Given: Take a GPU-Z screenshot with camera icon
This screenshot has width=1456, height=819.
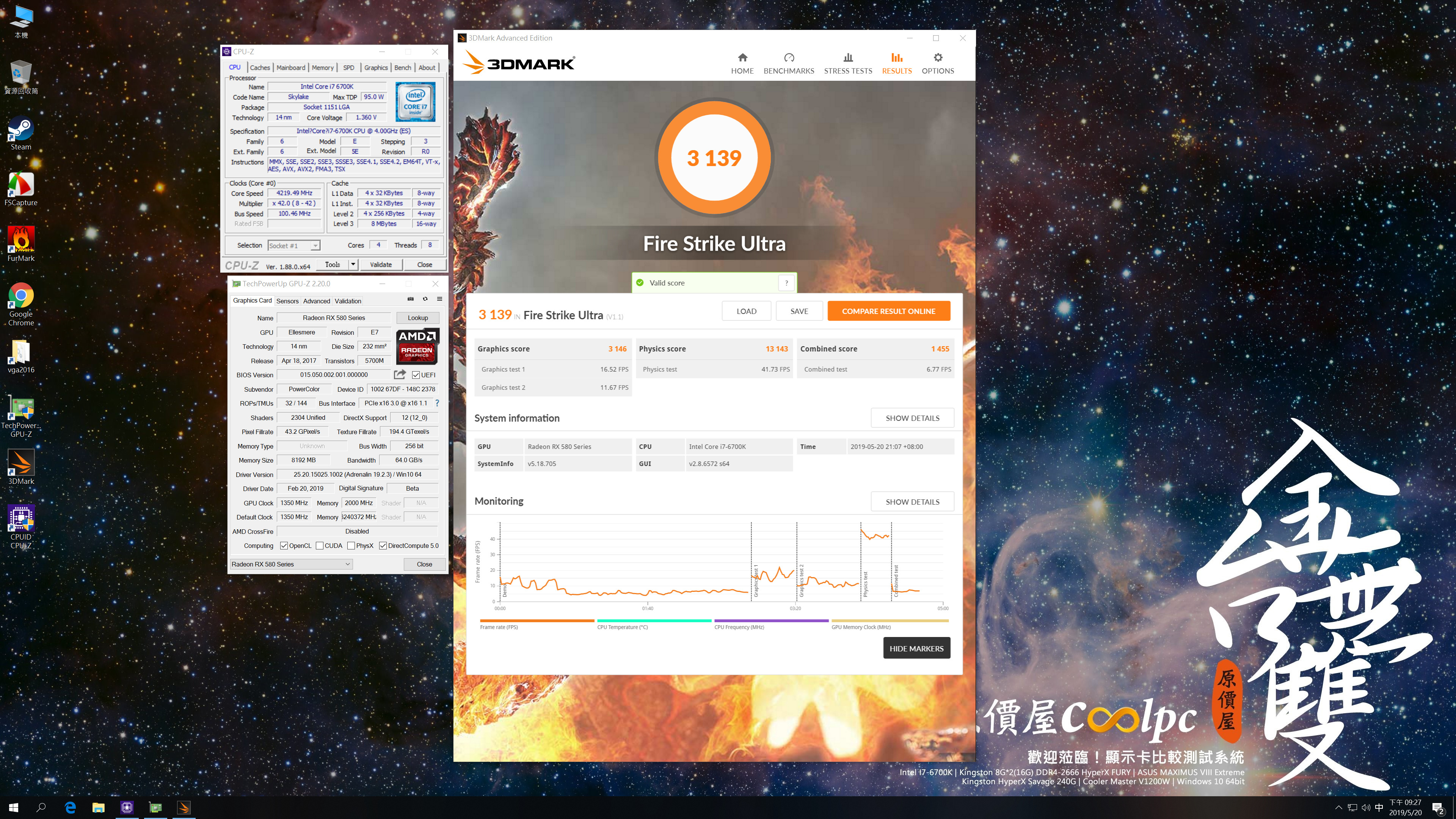Looking at the screenshot, I should point(410,299).
